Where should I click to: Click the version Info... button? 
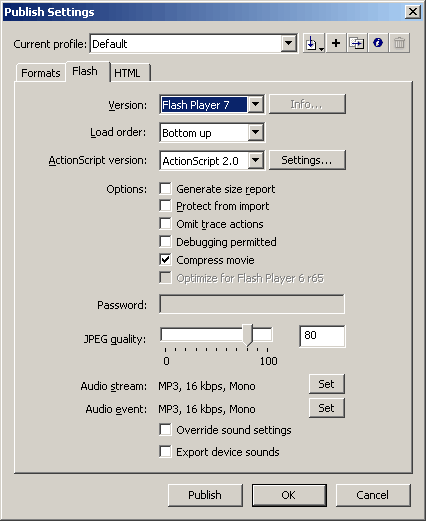tap(307, 104)
